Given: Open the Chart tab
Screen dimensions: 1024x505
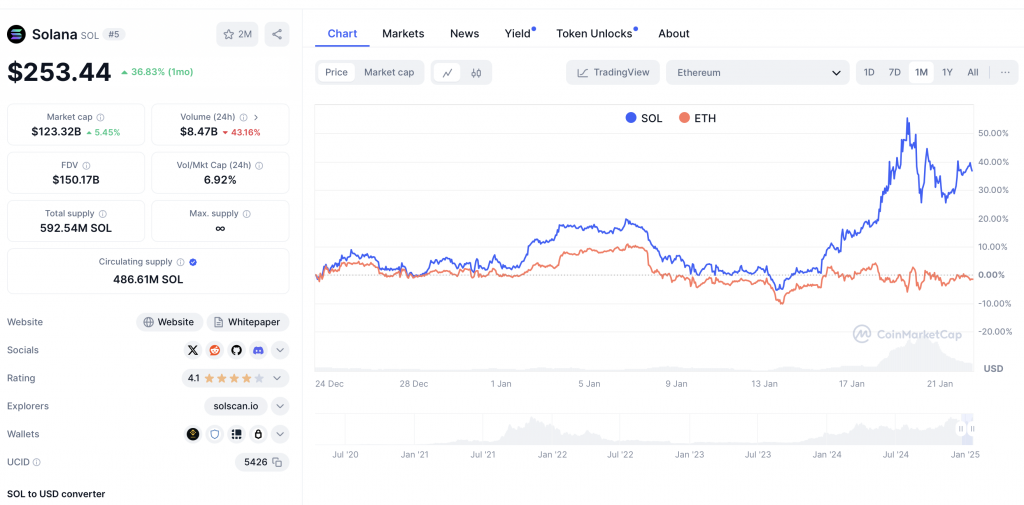Looking at the screenshot, I should (x=342, y=33).
